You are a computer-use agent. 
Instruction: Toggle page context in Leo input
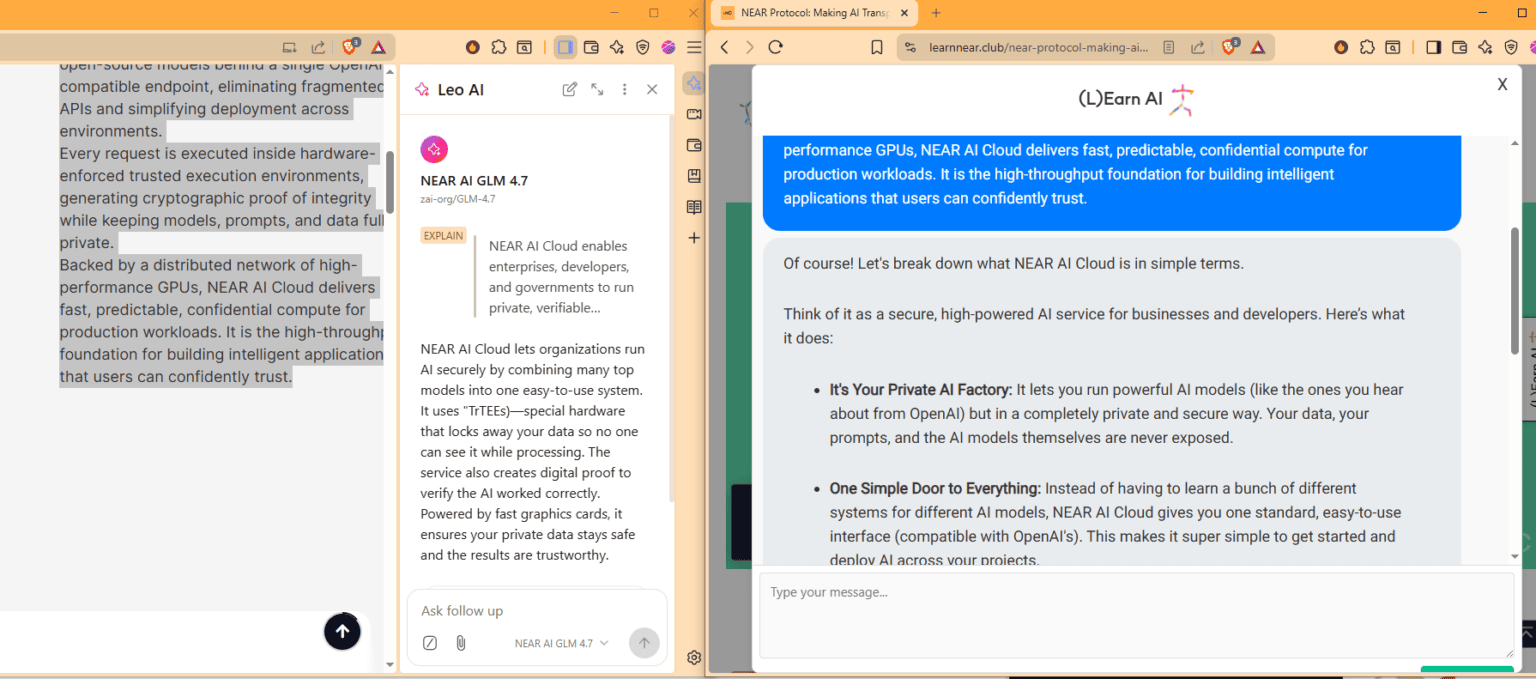tap(430, 643)
